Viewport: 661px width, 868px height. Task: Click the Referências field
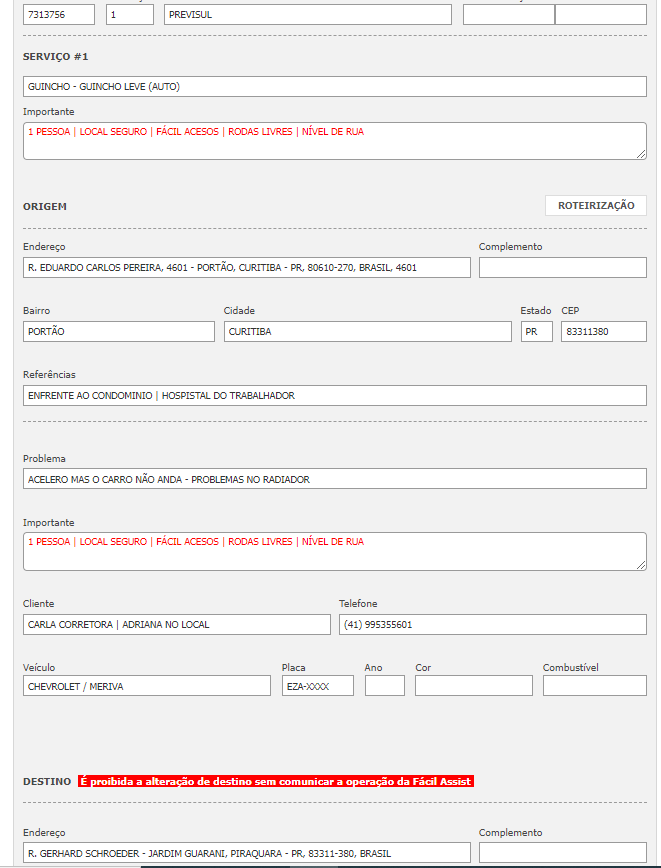point(334,395)
